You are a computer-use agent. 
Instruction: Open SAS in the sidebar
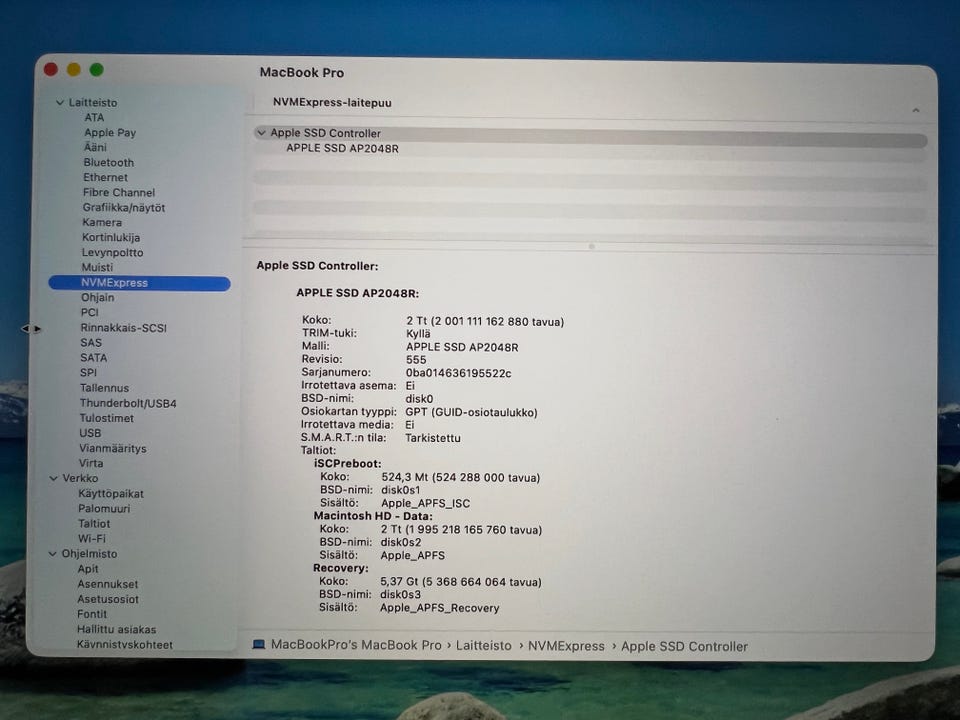[x=91, y=343]
